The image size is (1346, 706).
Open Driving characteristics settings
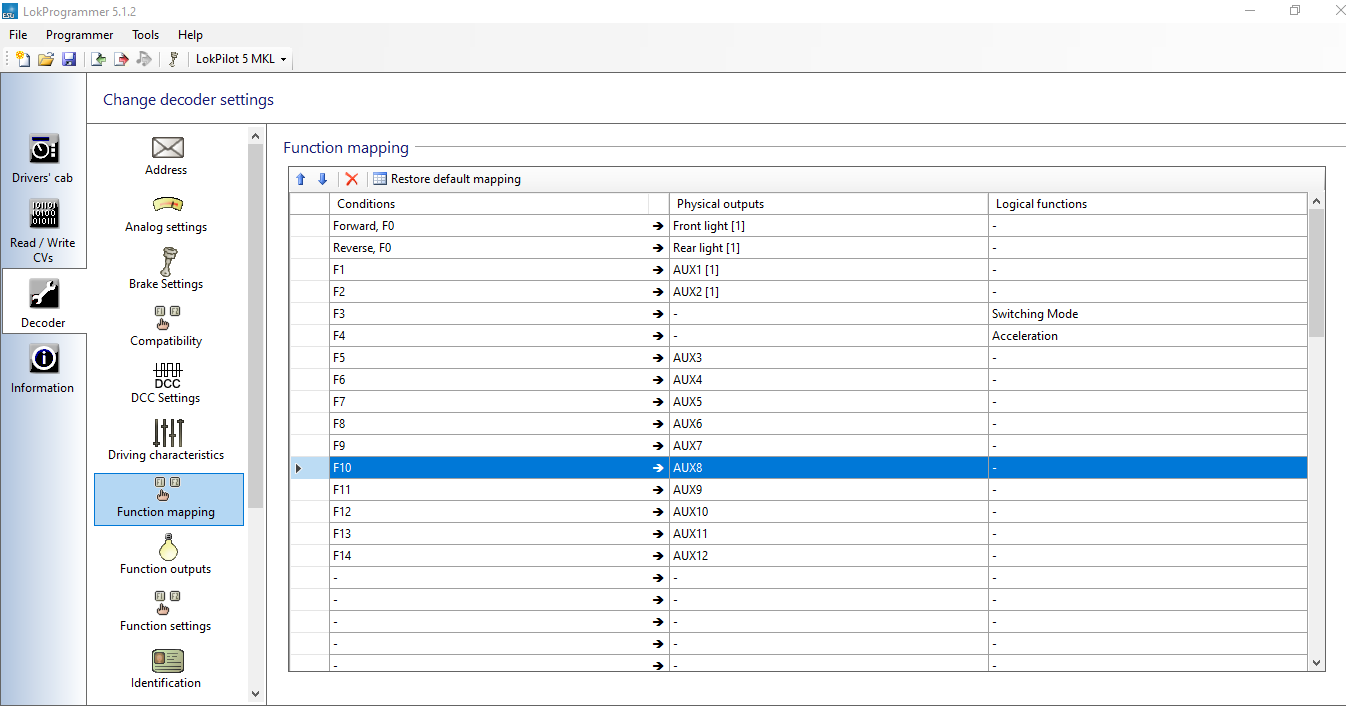click(x=166, y=442)
